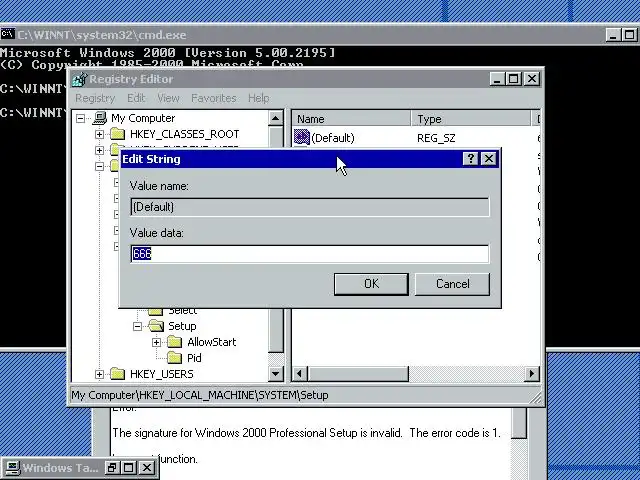Click the Value name field showing (Default)

[309, 207]
